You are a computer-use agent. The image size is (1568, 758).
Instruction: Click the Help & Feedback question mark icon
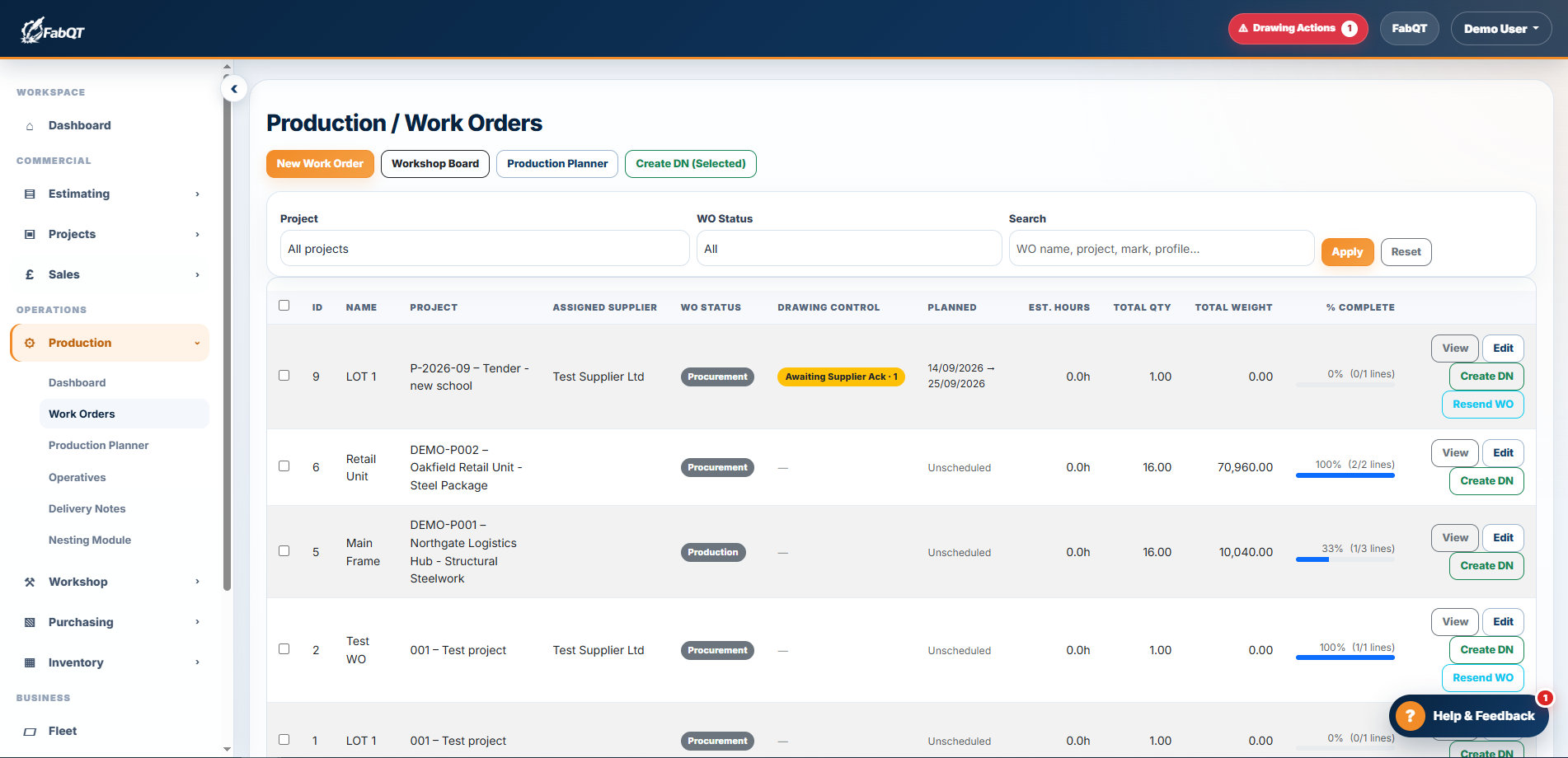coord(1411,716)
